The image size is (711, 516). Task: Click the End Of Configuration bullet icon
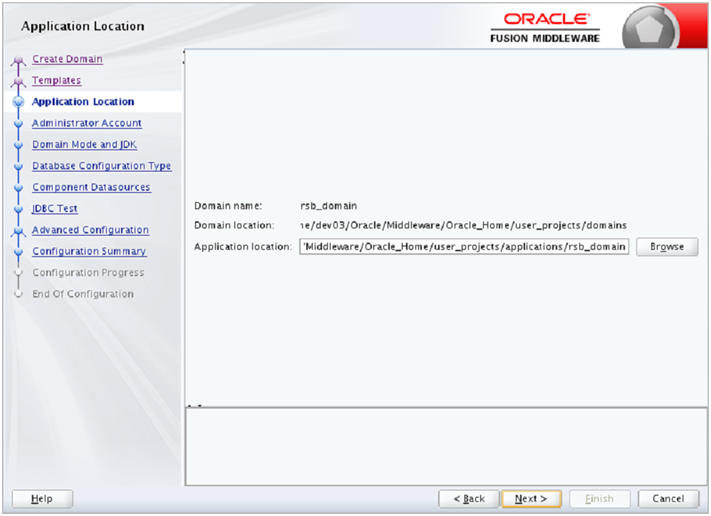click(x=18, y=294)
